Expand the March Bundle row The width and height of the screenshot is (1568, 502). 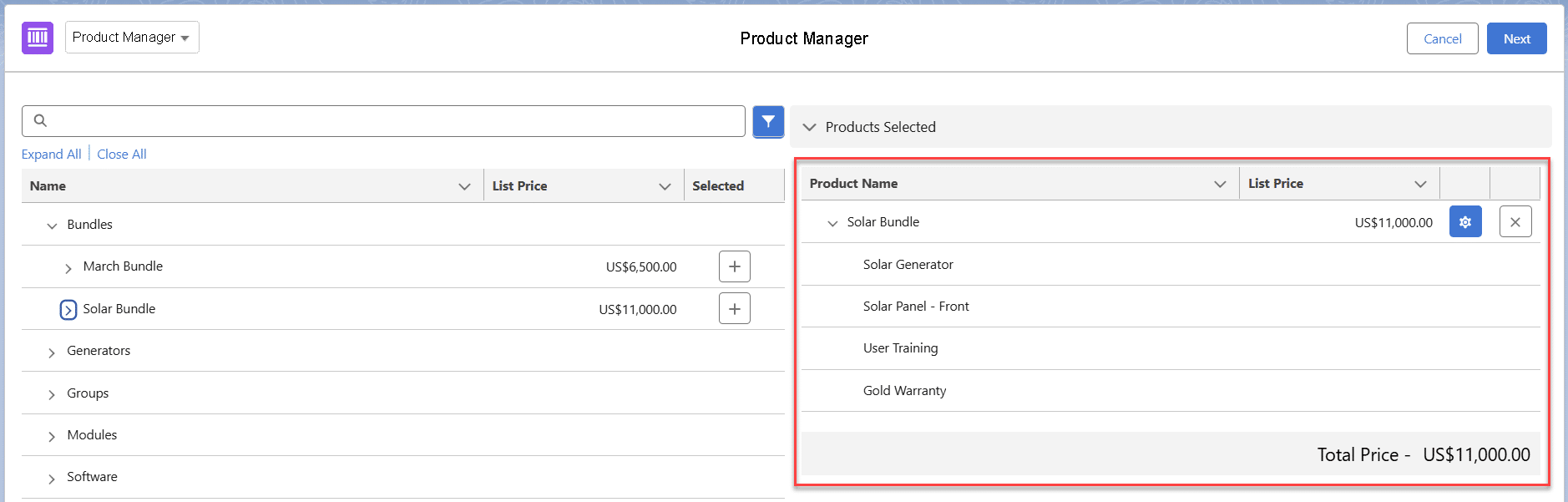(68, 268)
